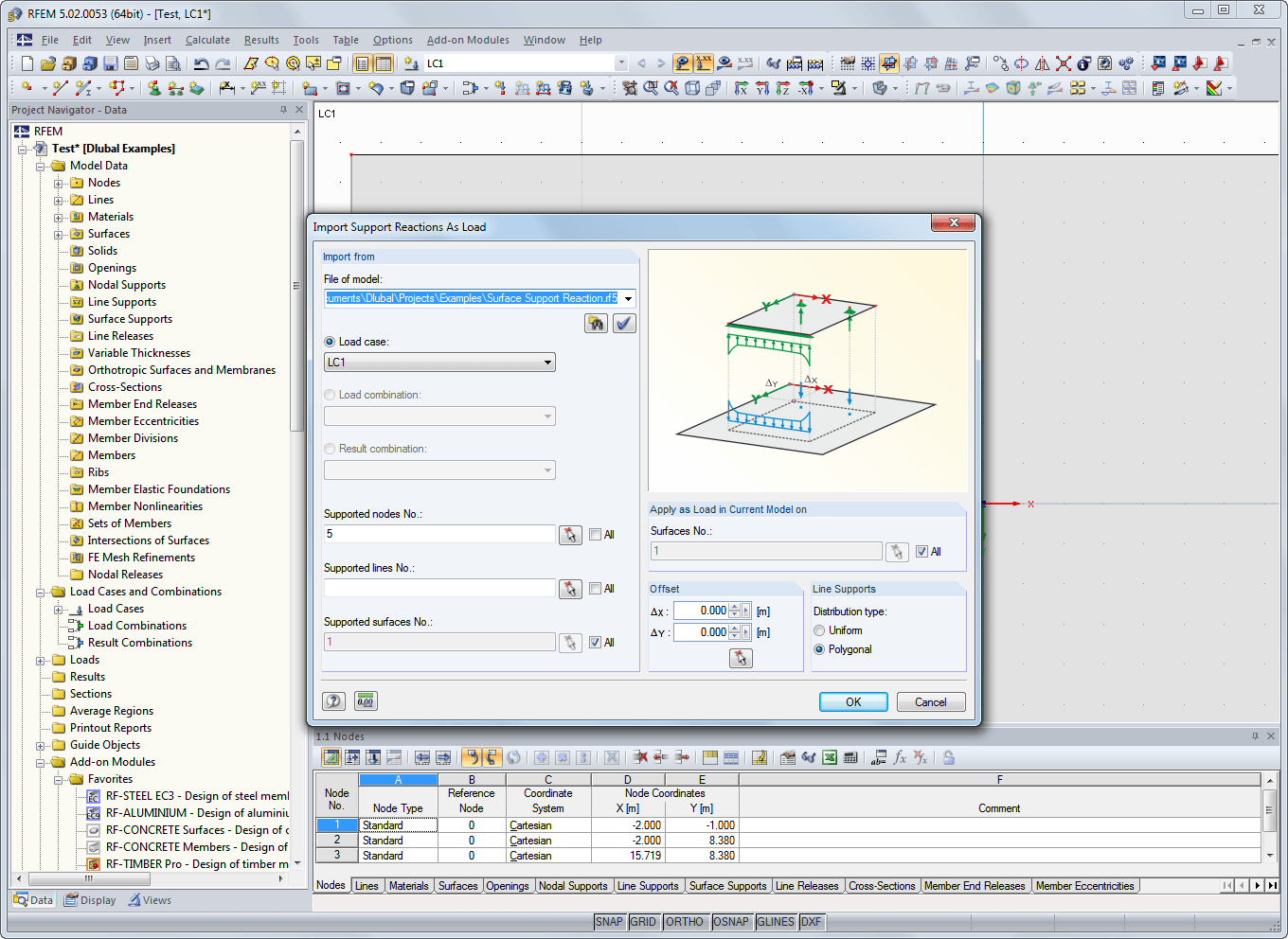The width and height of the screenshot is (1288, 939).
Task: Click the offset pick-in-graphic icon below ΔY
Action: pyautogui.click(x=741, y=658)
